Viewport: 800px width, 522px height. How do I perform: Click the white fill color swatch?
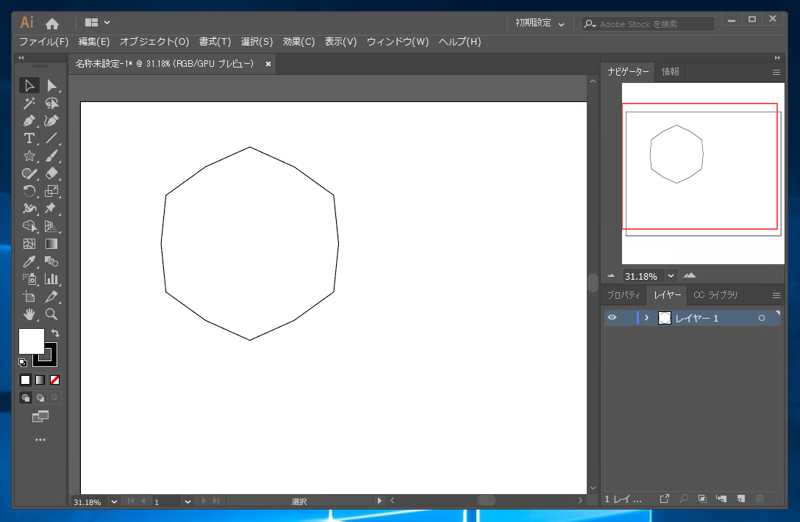[x=30, y=340]
